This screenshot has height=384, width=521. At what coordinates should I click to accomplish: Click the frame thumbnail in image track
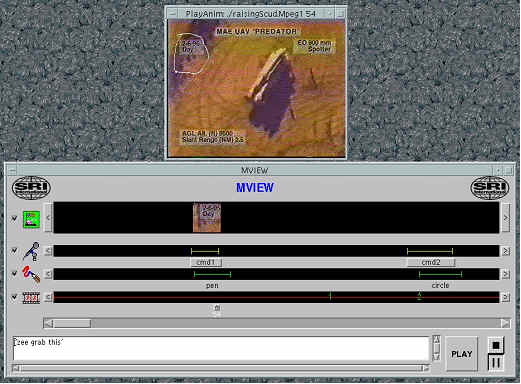(207, 218)
